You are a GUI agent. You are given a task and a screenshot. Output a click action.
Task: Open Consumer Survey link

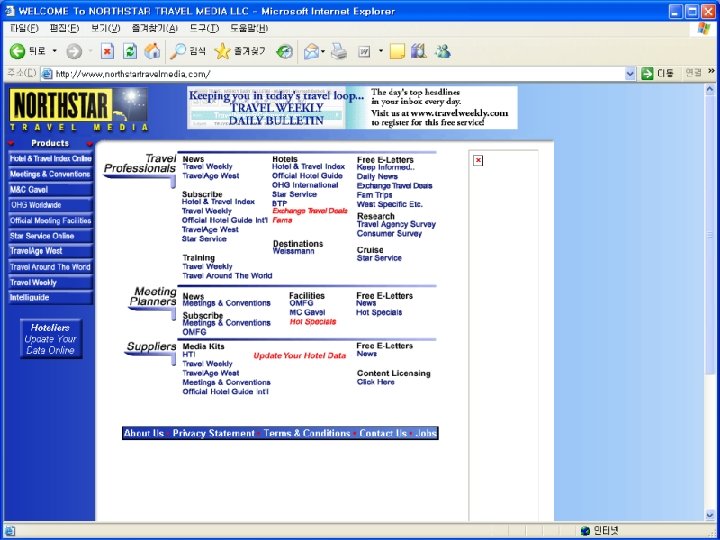point(389,233)
